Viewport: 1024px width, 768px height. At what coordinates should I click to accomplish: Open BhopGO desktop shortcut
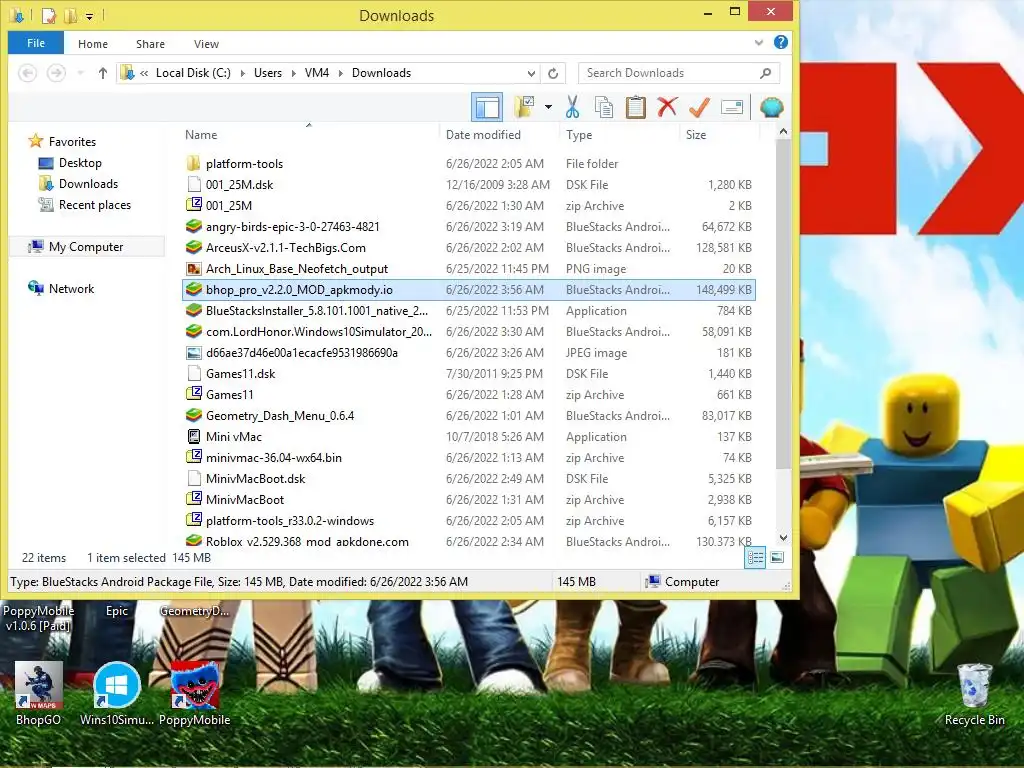coord(39,694)
